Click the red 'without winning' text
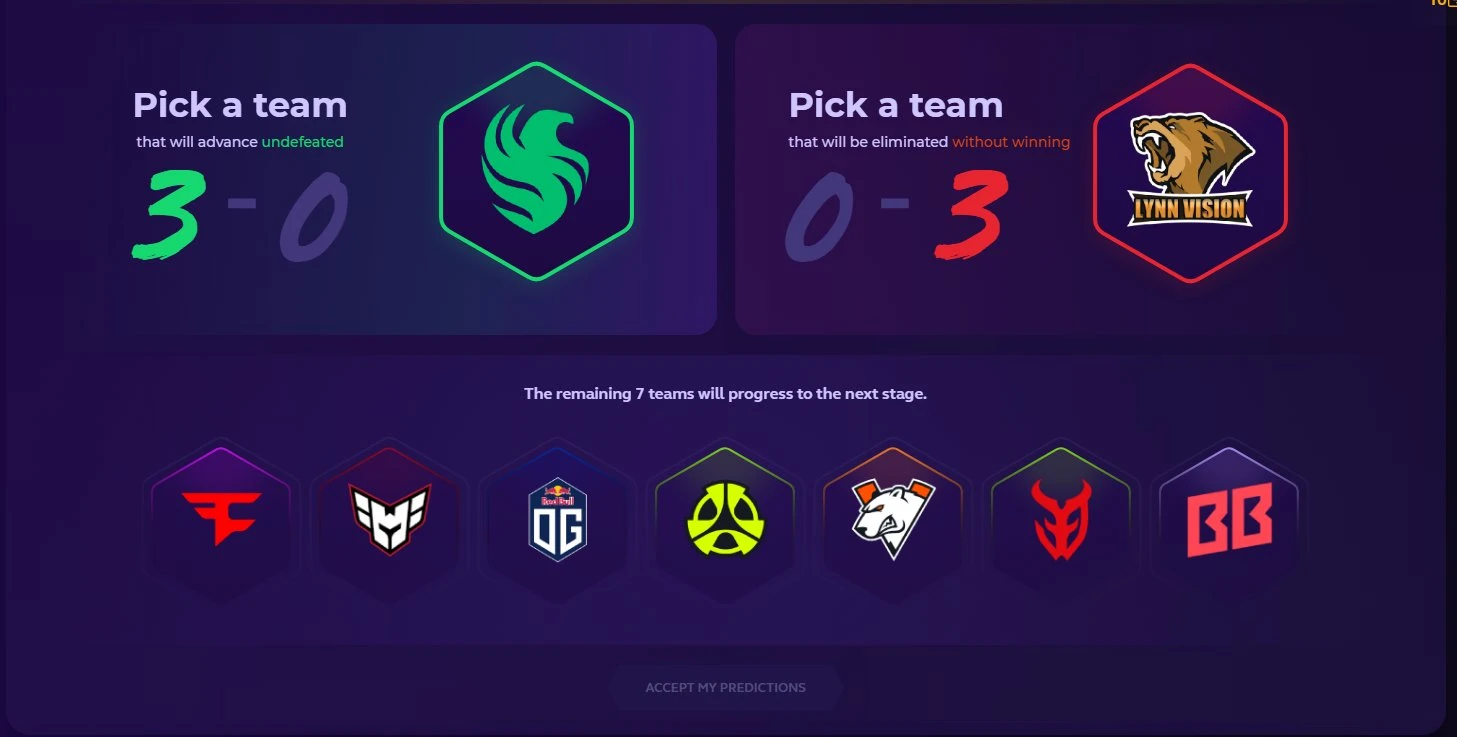The height and width of the screenshot is (737, 1457). click(1011, 142)
